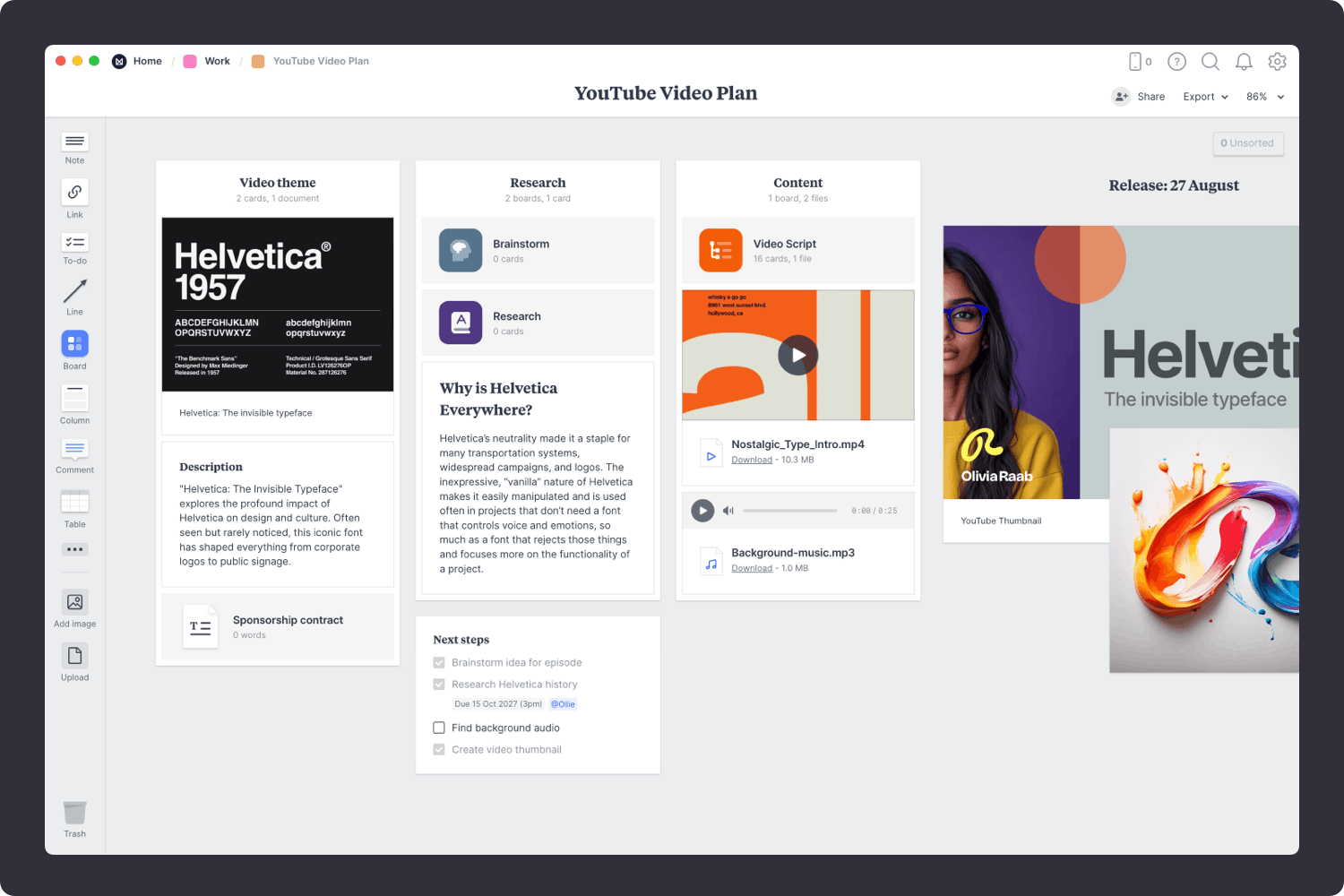
Task: Check the Find background audio task
Action: 439,728
